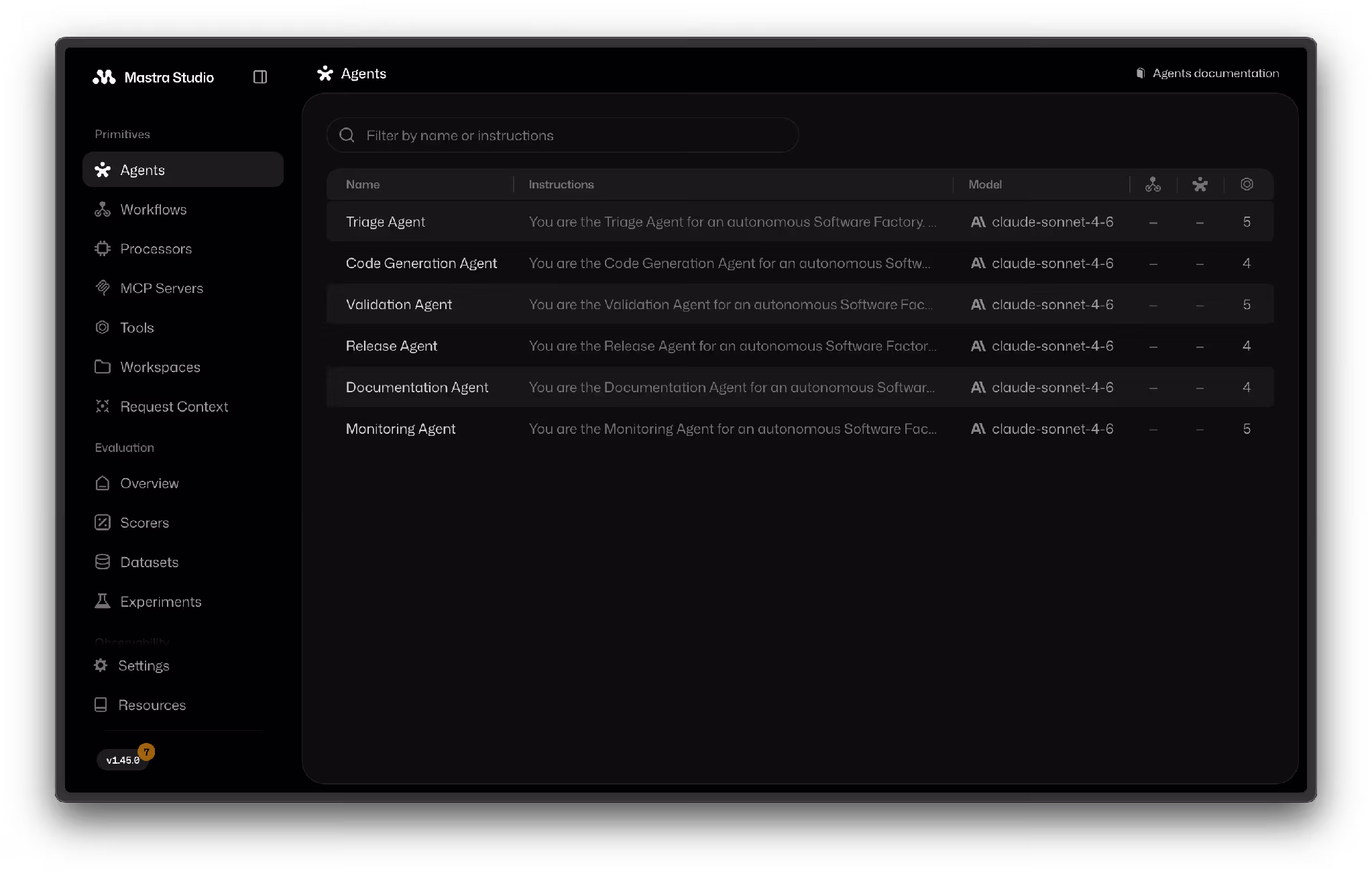The height and width of the screenshot is (875, 1372).
Task: Click the workflows column header icon
Action: pos(1153,184)
